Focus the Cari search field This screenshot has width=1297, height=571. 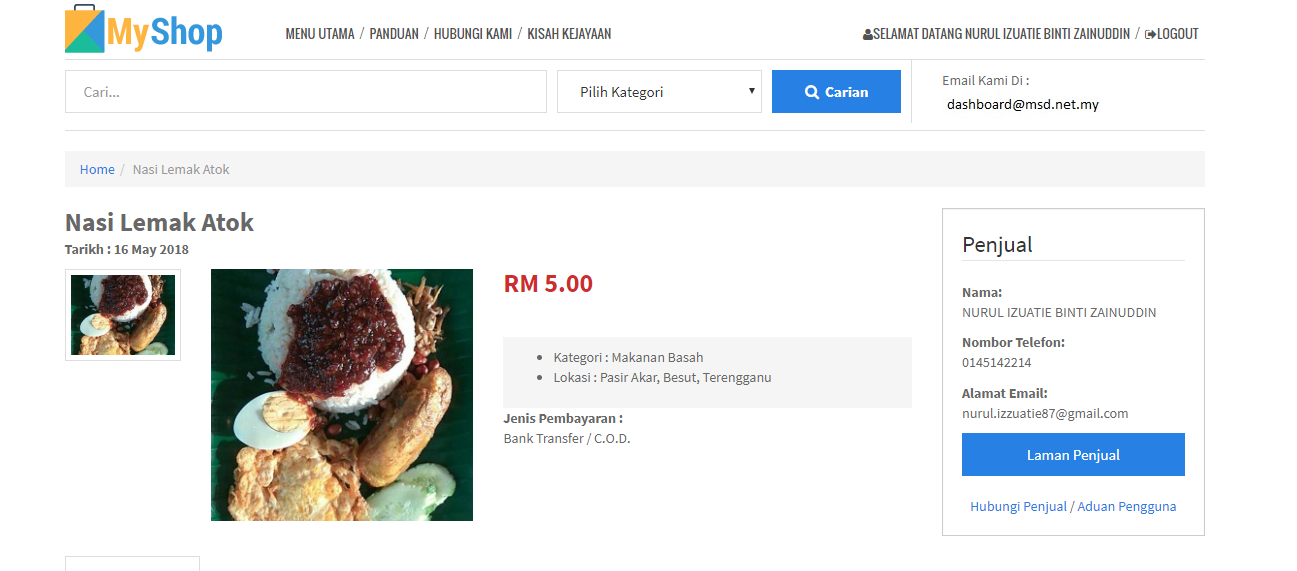[306, 92]
